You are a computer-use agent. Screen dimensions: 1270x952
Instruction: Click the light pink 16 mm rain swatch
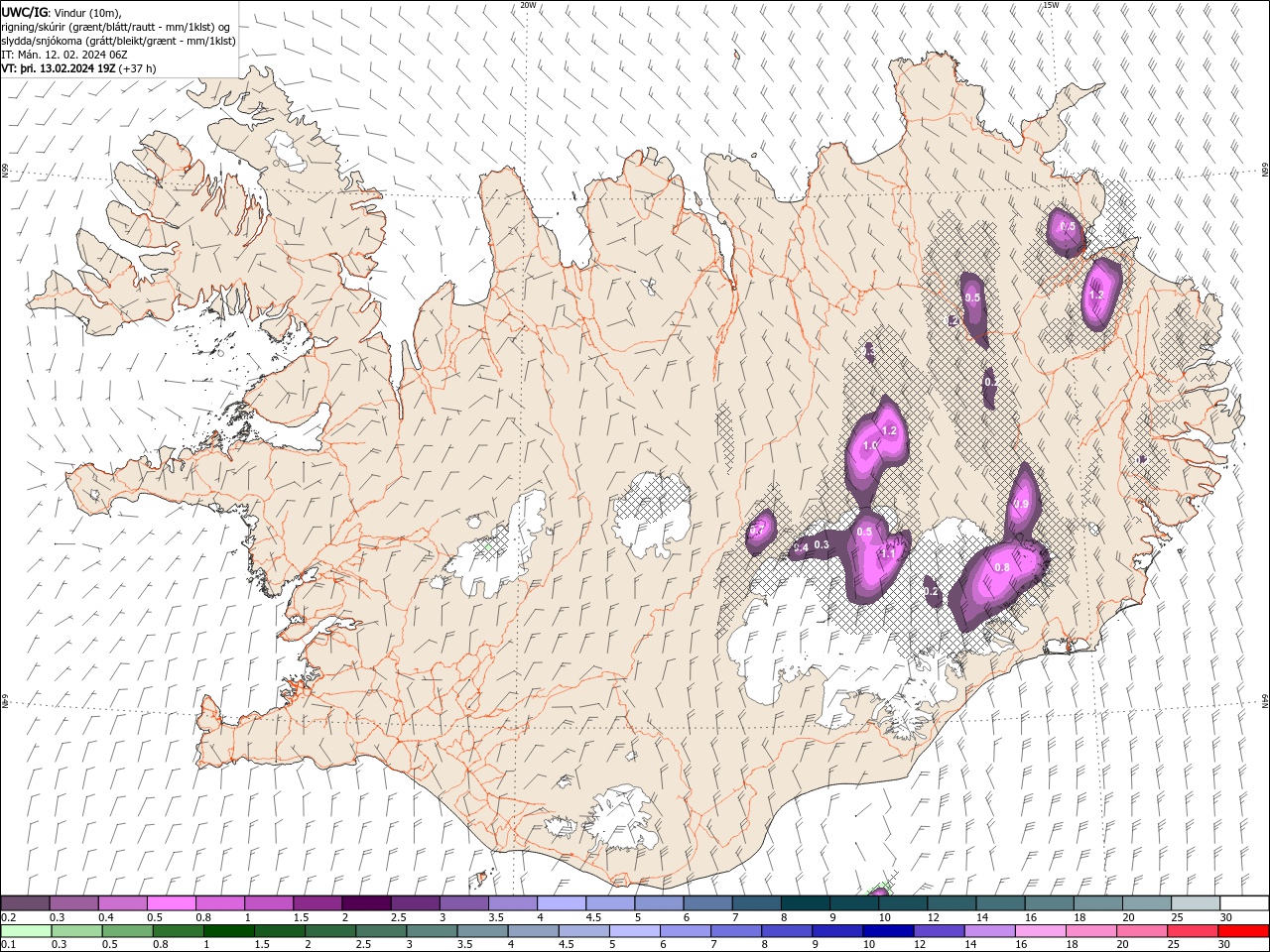coord(1041,931)
